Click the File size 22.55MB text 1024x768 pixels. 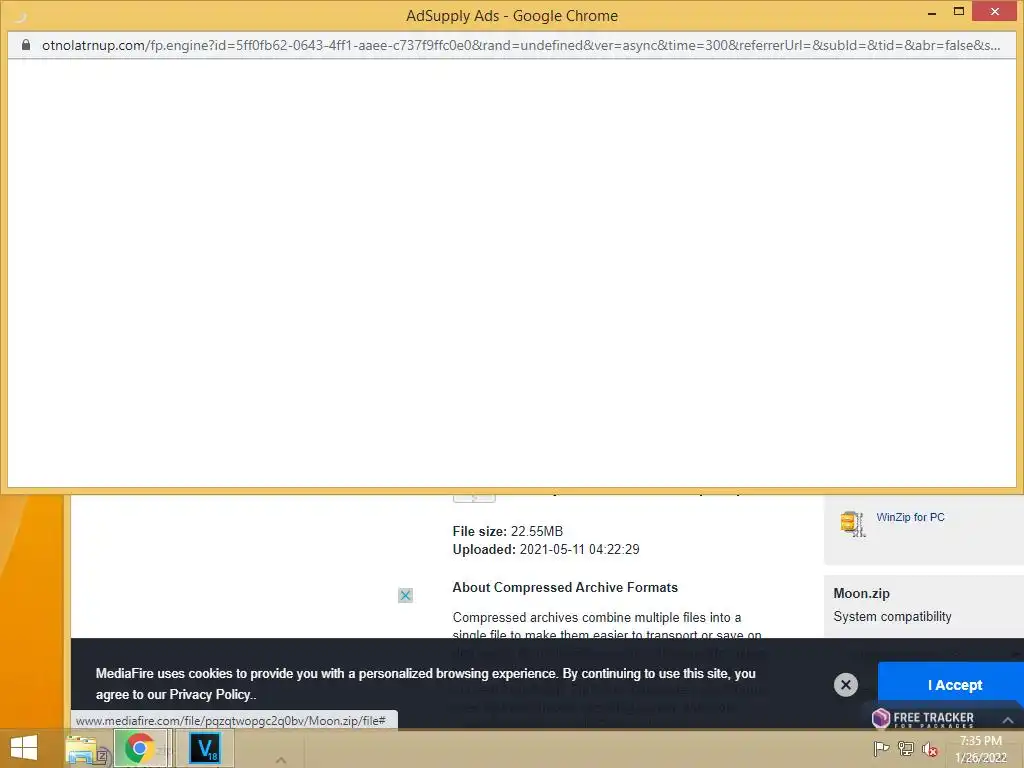pos(507,532)
